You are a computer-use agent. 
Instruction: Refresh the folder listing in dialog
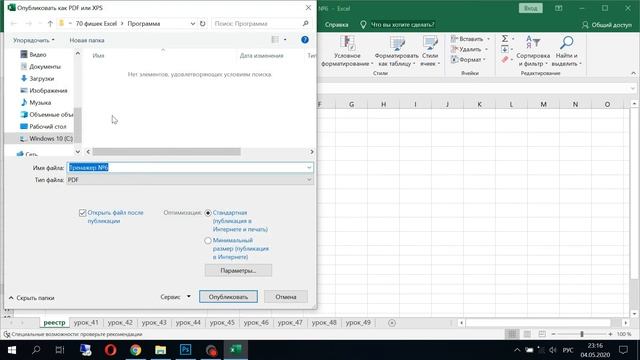202,24
